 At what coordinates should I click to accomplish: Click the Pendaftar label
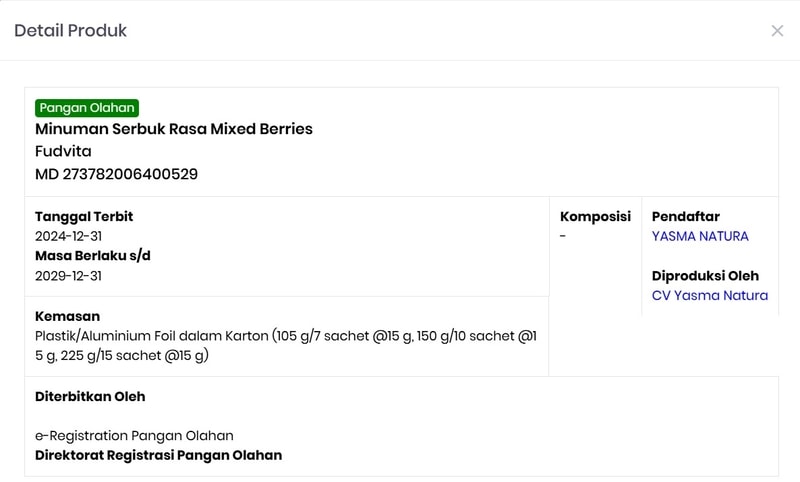coord(686,216)
